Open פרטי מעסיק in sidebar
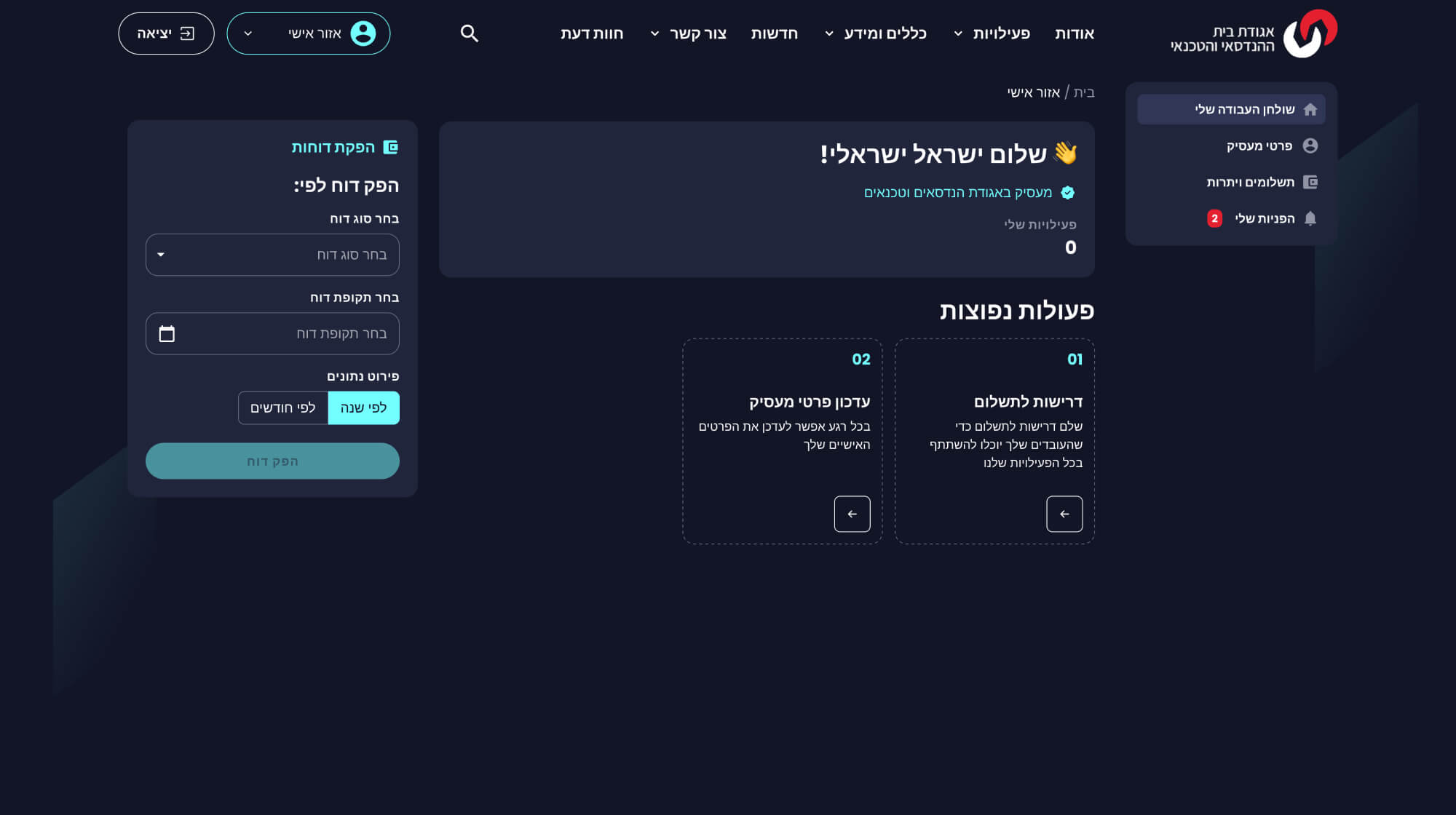 point(1259,146)
